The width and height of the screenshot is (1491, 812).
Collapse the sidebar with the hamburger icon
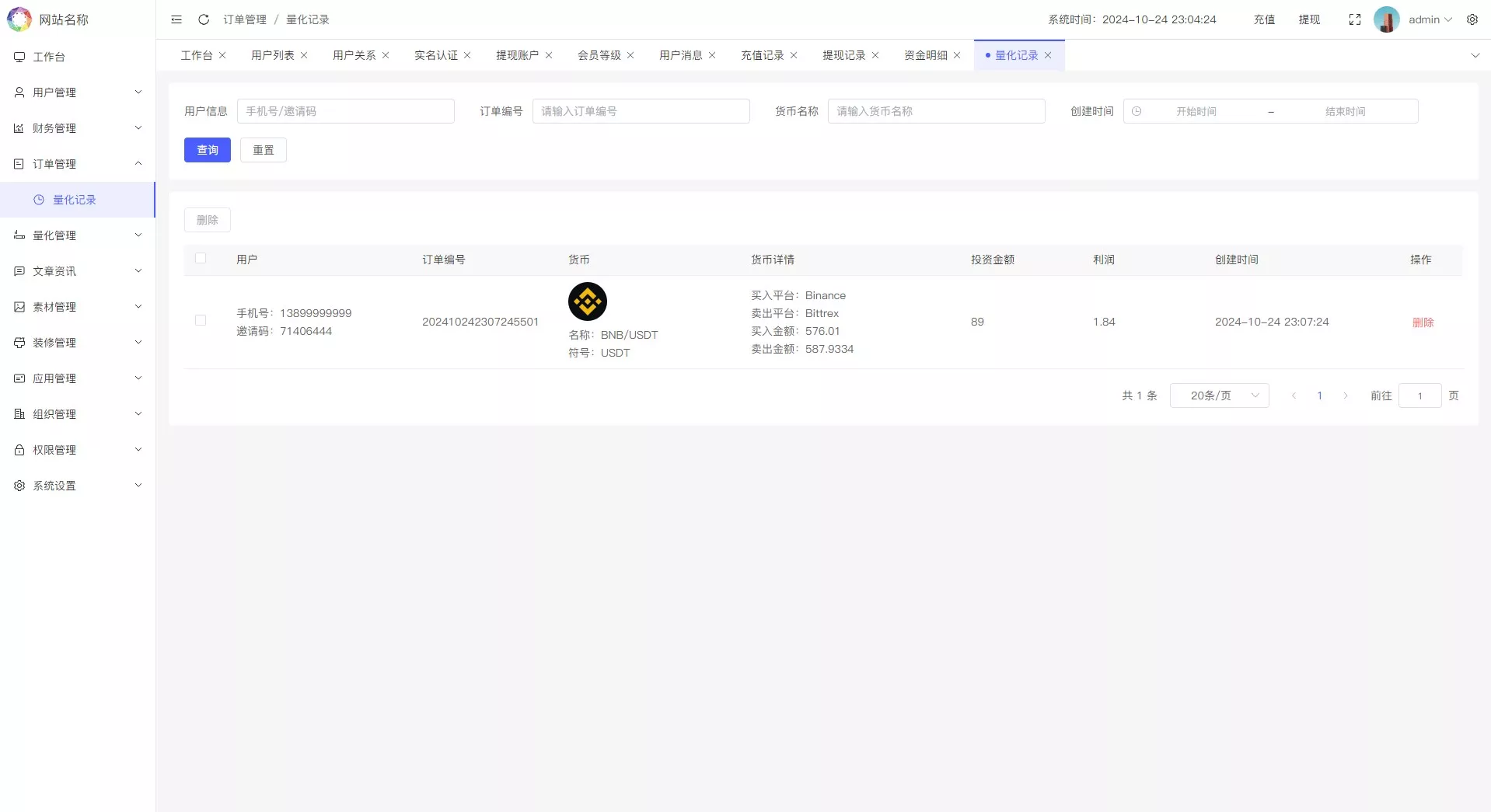[176, 19]
